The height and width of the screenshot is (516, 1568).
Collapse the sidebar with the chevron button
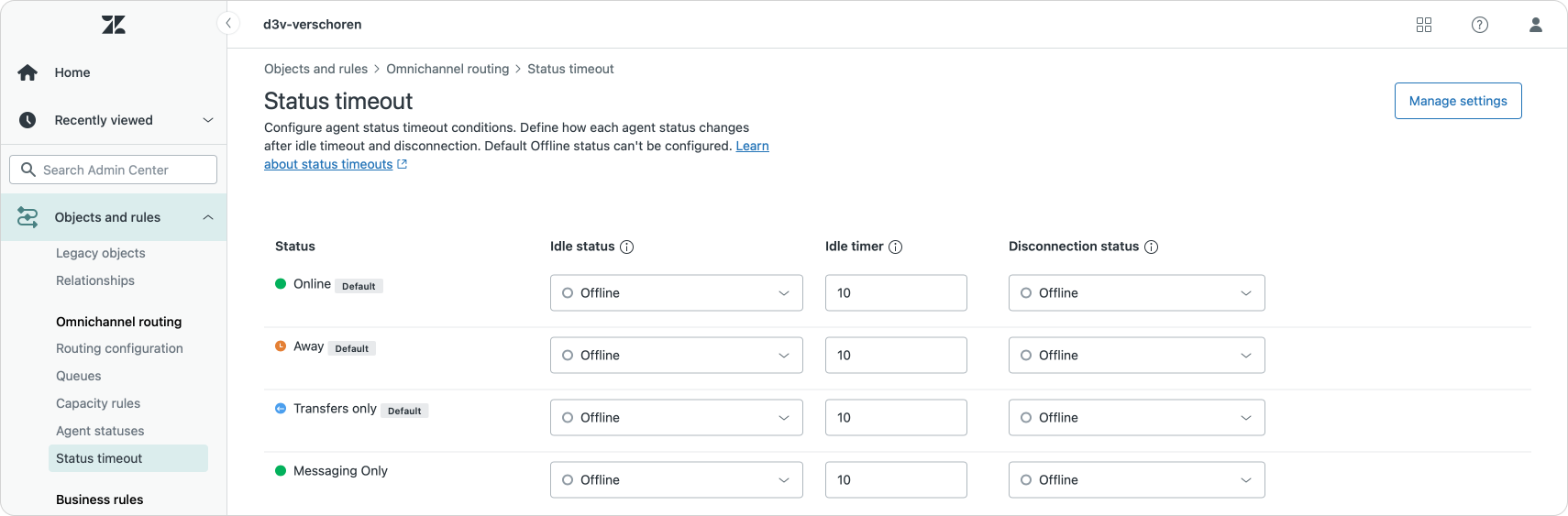pyautogui.click(x=228, y=23)
